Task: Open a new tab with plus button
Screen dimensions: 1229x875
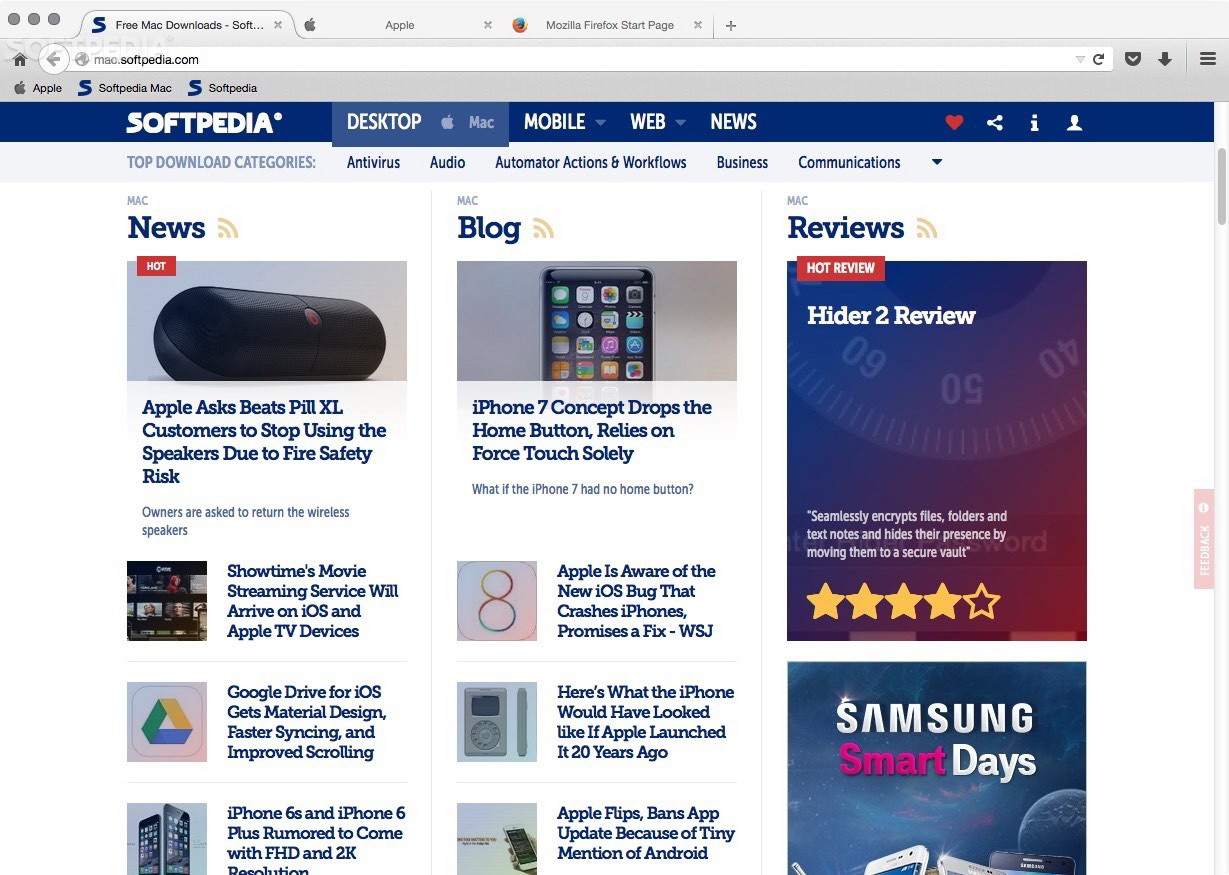Action: click(x=731, y=26)
